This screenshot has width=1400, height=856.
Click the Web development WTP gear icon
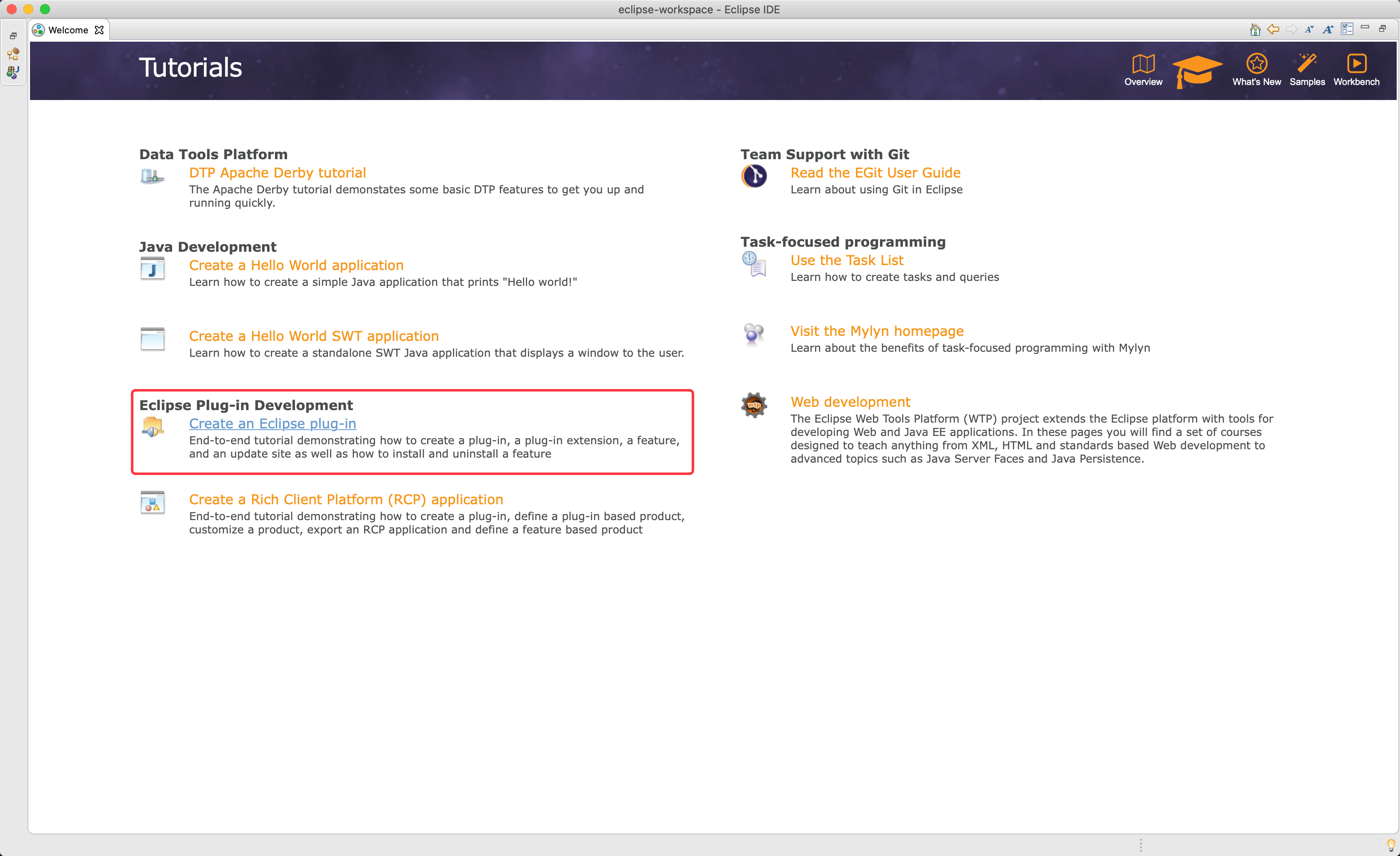[753, 405]
